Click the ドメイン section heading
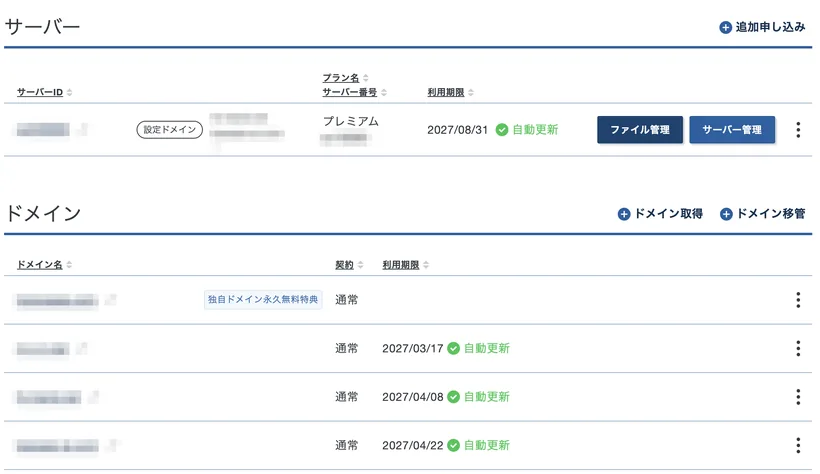The width and height of the screenshot is (820, 474). pyautogui.click(x=43, y=213)
